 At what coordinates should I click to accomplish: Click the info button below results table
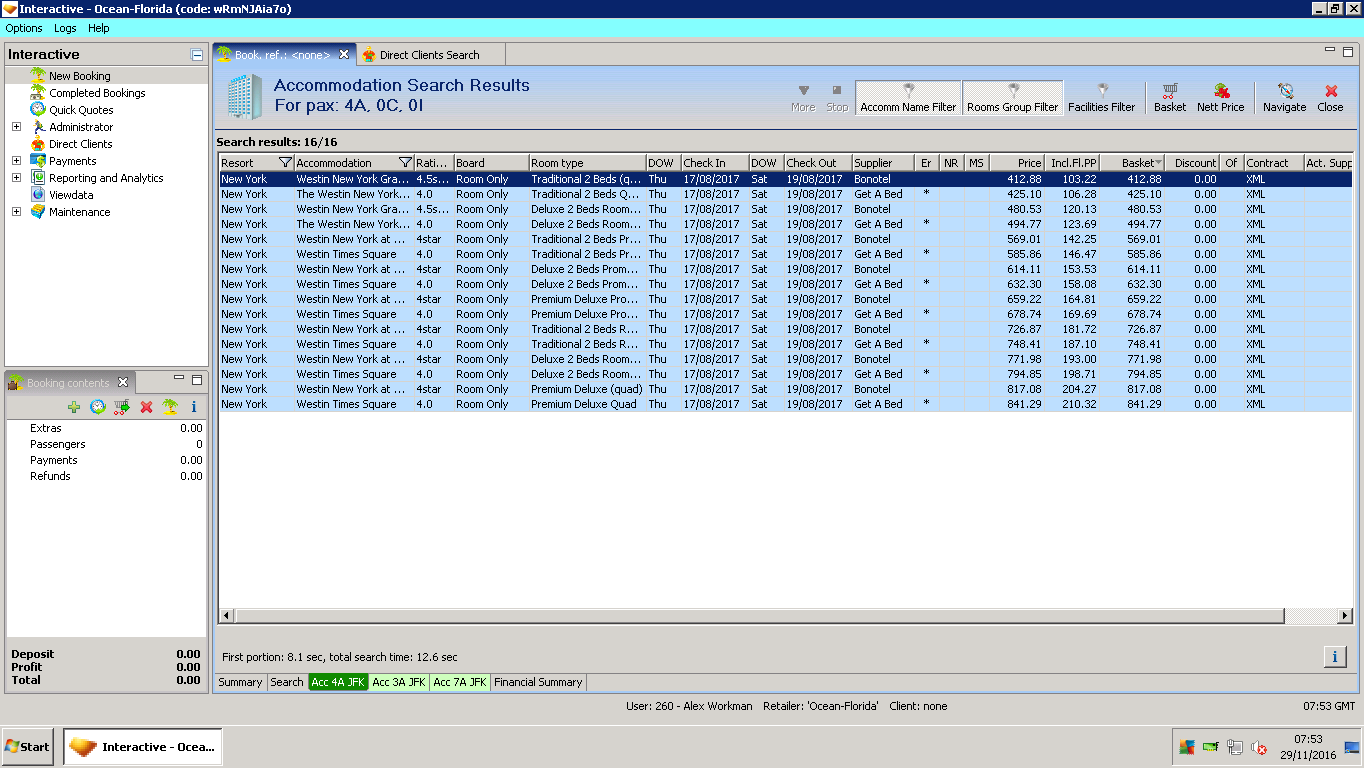[x=1334, y=656]
